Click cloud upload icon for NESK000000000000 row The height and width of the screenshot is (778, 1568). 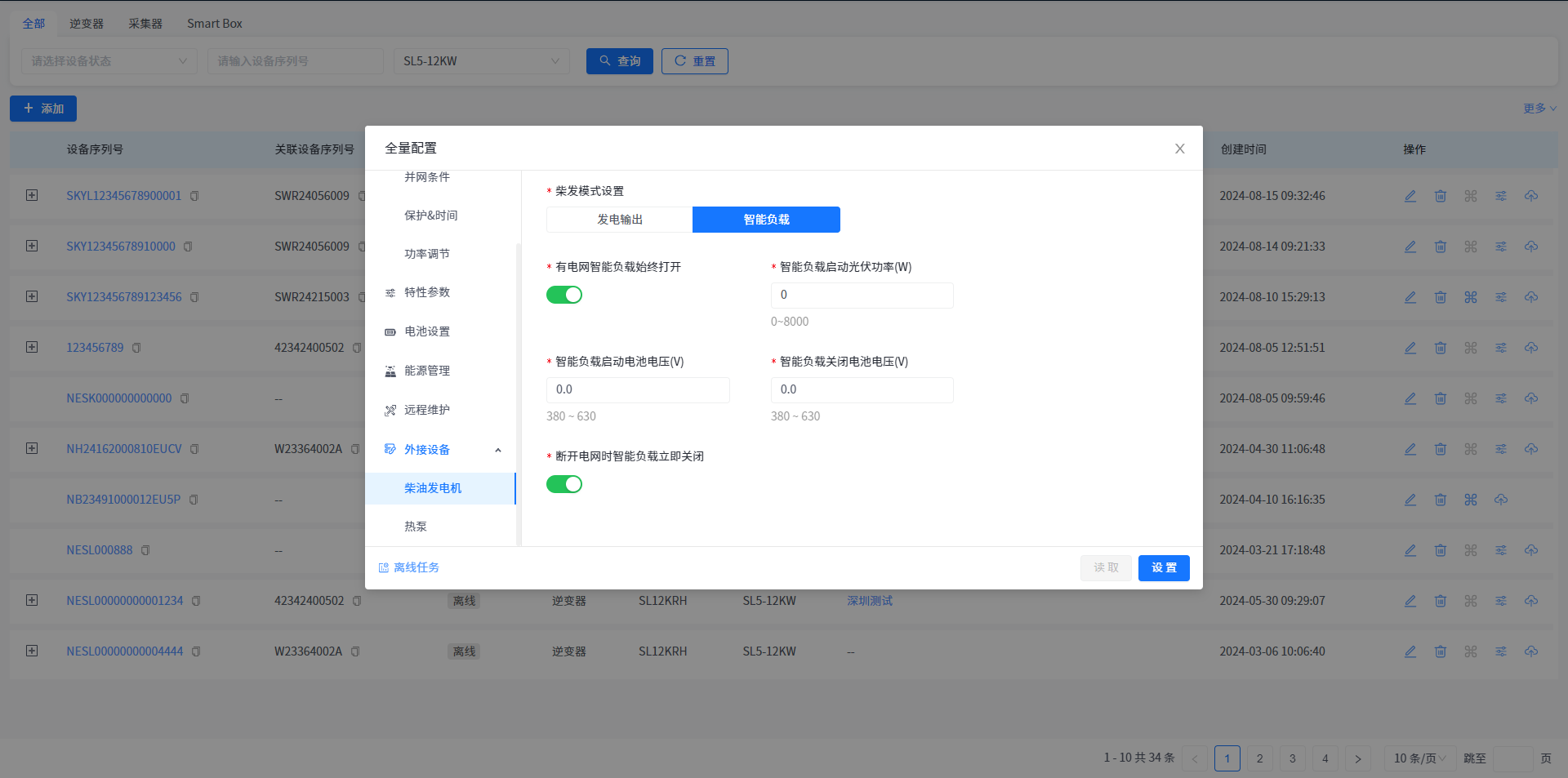pyautogui.click(x=1530, y=398)
